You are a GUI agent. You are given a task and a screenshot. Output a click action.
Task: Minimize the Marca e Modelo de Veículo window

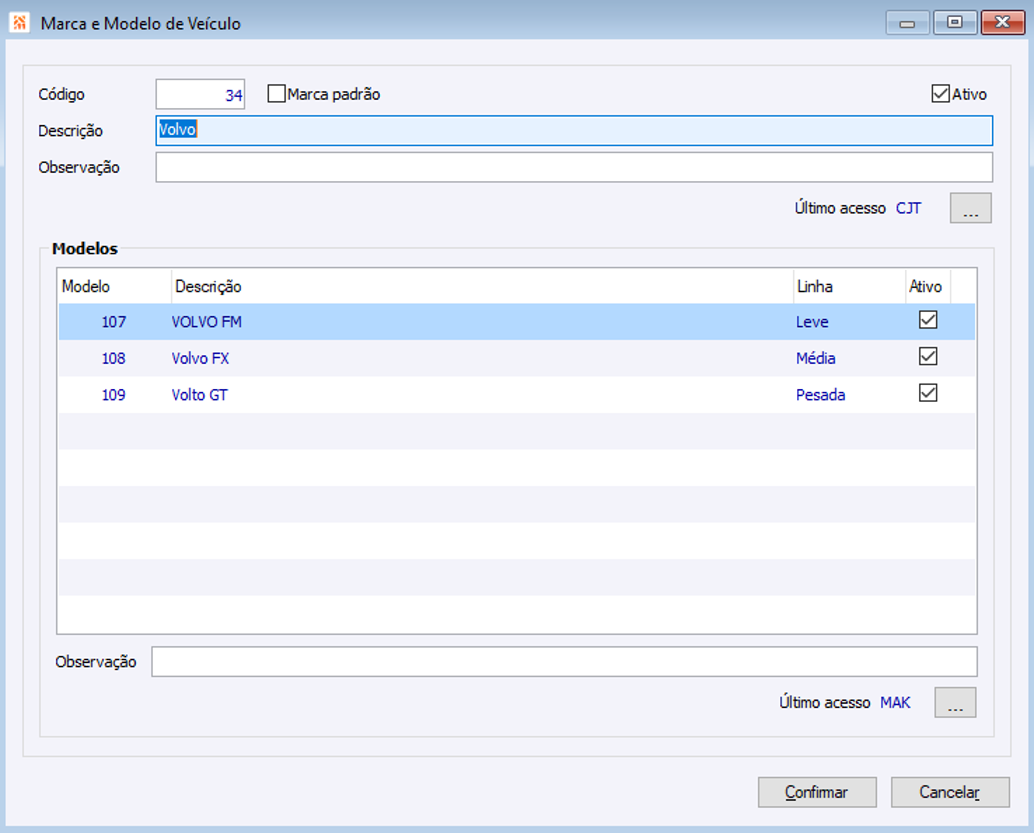click(907, 22)
